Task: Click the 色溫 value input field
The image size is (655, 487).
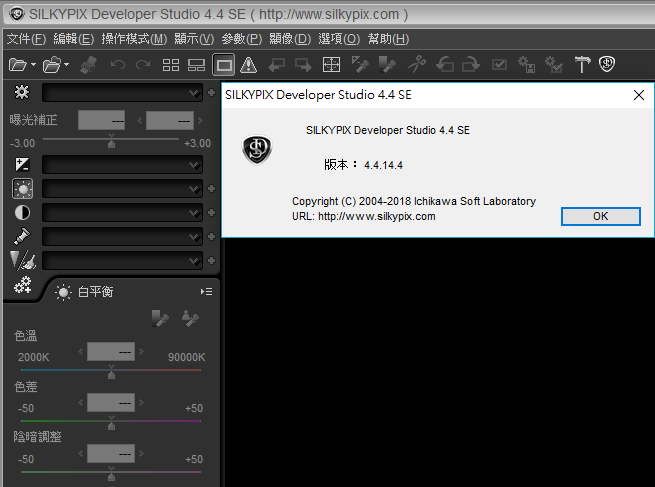Action: click(111, 352)
